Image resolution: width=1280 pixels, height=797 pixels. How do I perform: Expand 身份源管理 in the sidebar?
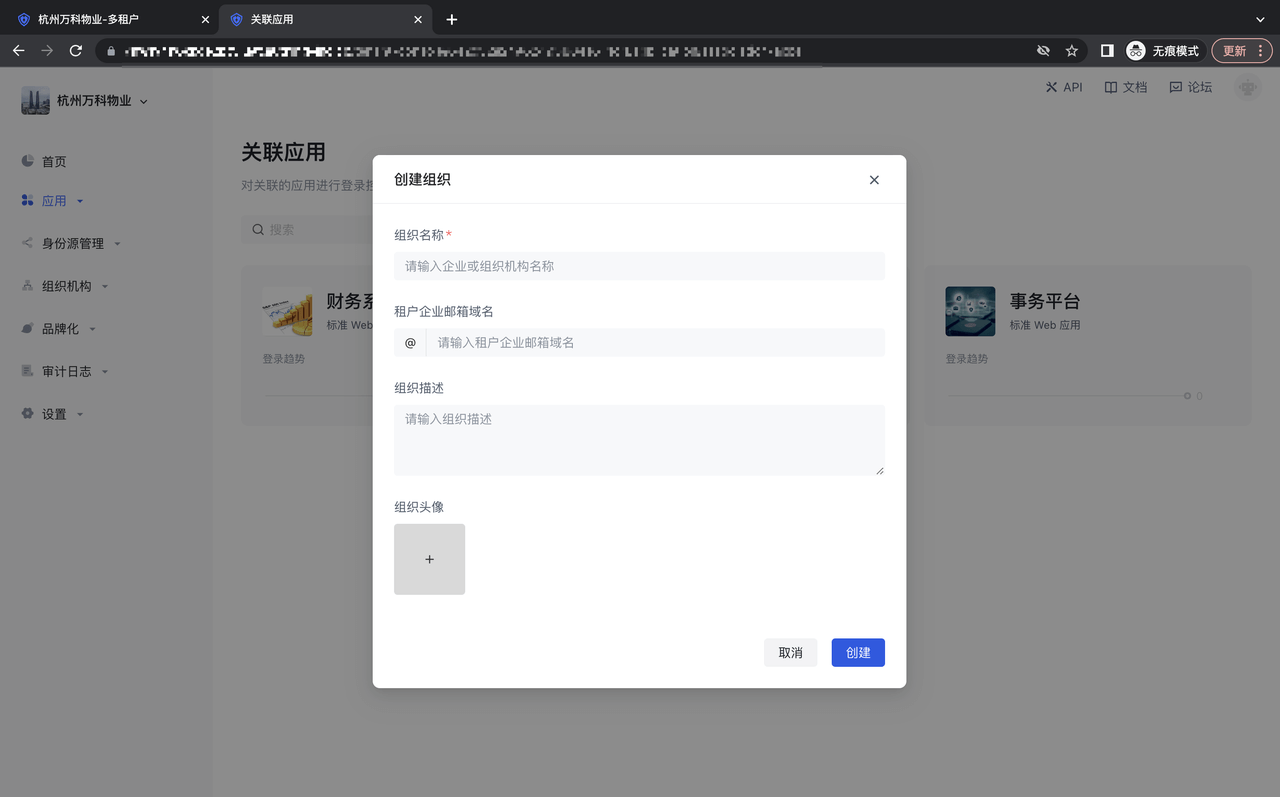(72, 244)
